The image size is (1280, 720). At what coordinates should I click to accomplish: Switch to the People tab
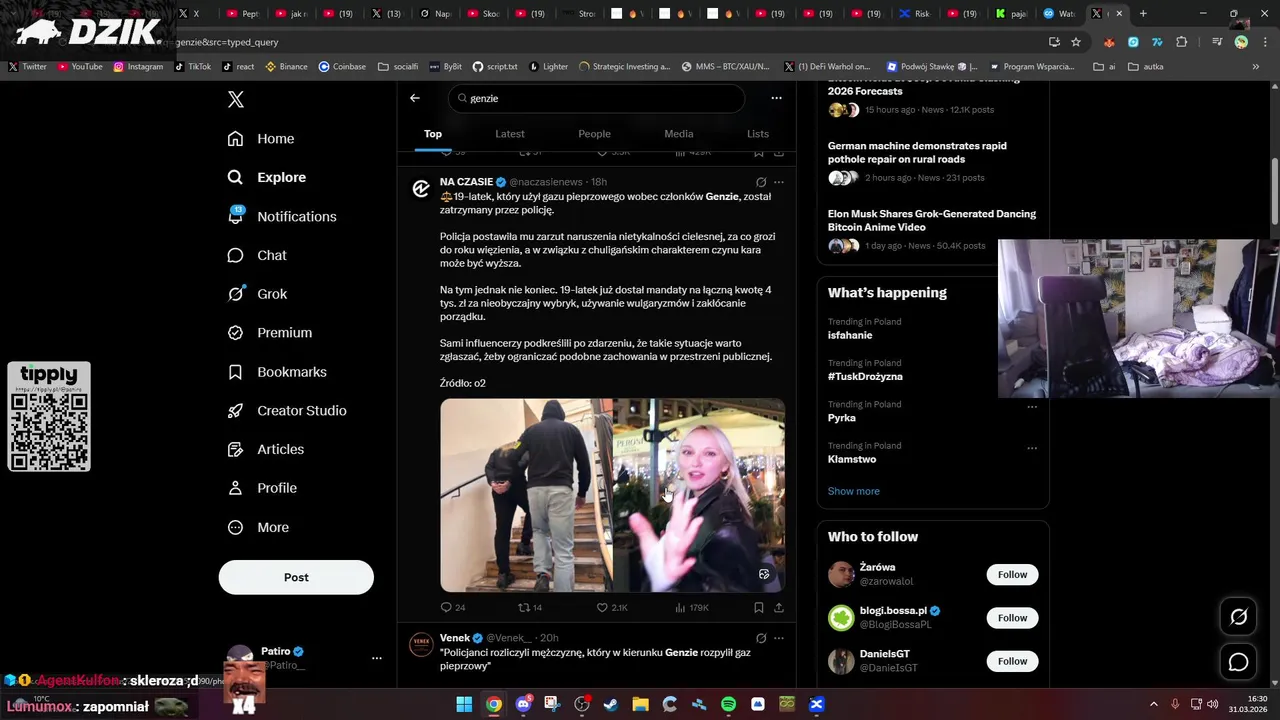[594, 134]
